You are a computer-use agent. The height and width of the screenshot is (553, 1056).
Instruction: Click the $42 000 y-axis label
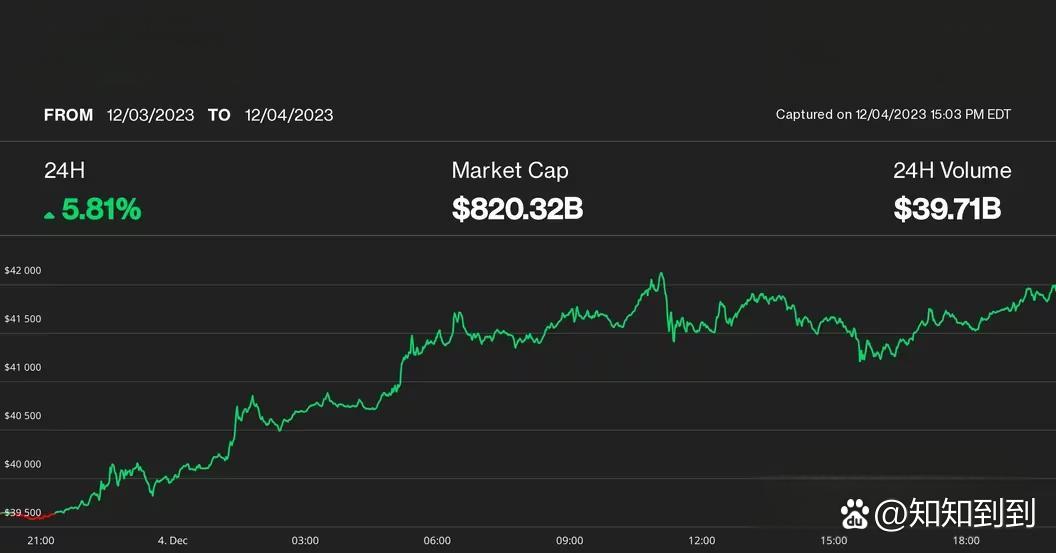pyautogui.click(x=23, y=271)
